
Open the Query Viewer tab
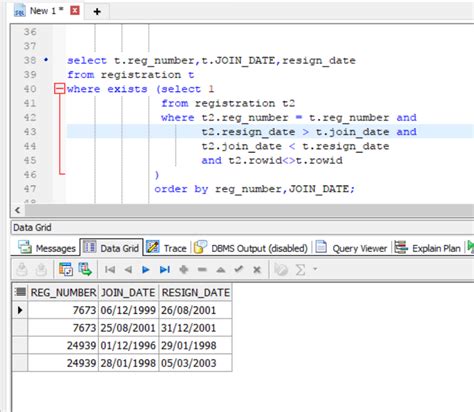[351, 248]
